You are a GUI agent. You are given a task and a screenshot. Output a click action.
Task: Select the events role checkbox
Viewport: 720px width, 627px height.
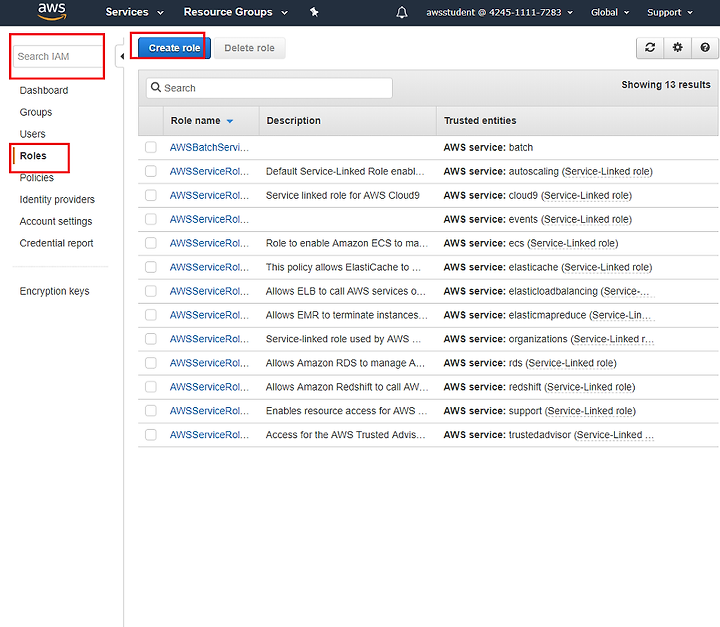151,219
